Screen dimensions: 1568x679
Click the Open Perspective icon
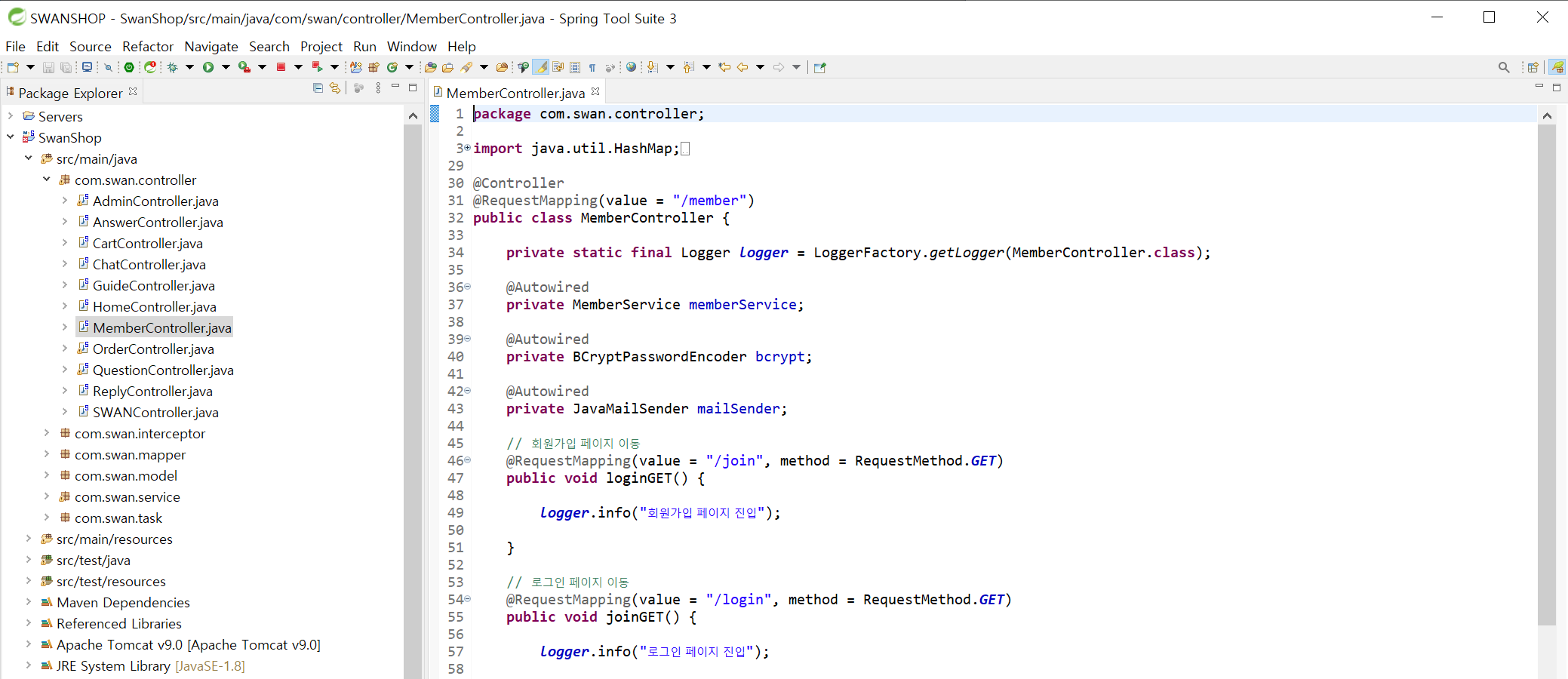tap(1533, 67)
